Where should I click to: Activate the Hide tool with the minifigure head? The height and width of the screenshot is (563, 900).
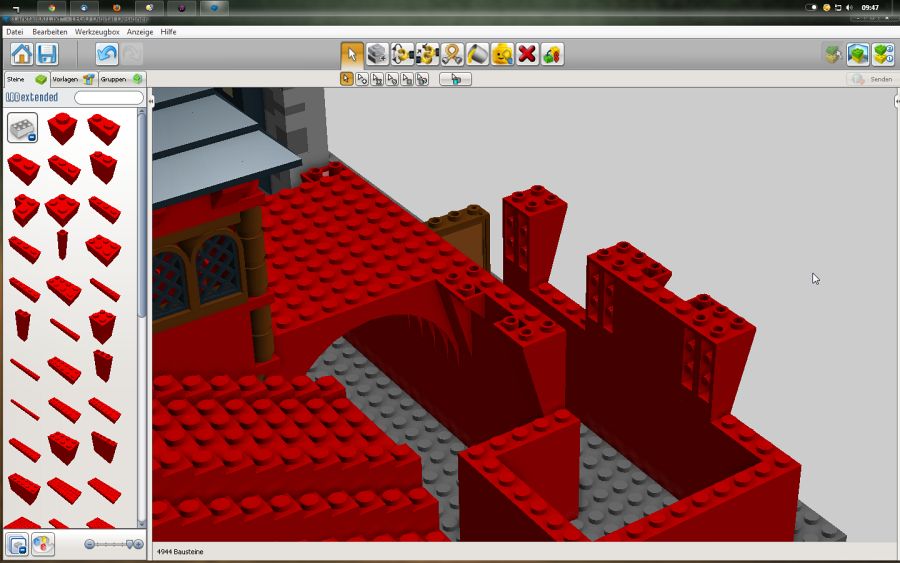coord(502,54)
